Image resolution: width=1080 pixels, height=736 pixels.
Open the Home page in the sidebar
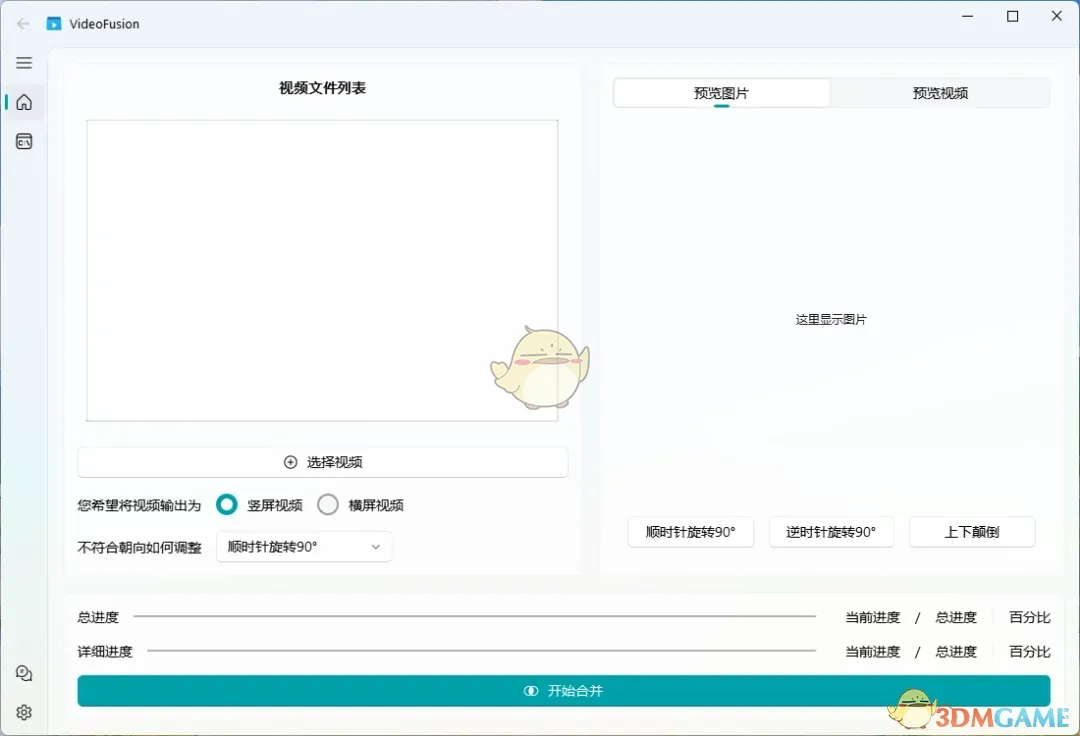click(x=23, y=102)
